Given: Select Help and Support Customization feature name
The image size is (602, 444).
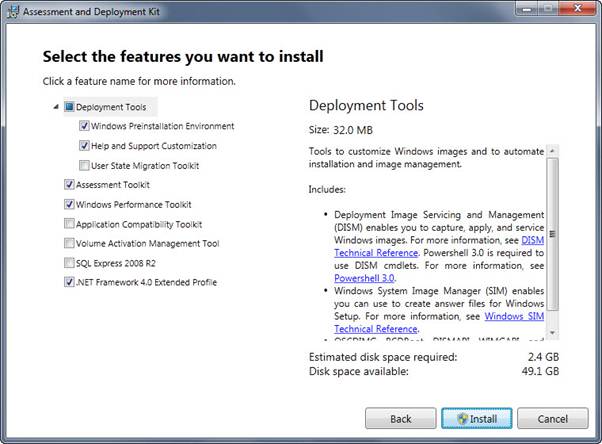Looking at the screenshot, I should tap(154, 146).
